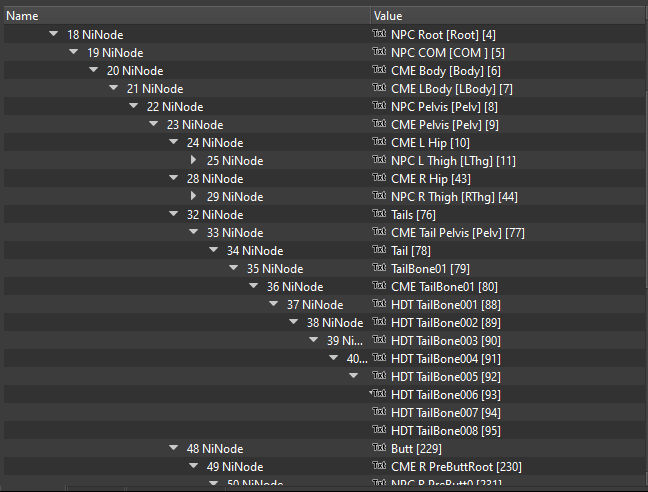648x492 pixels.
Task: Collapse the 28 NiNode branch
Action: click(174, 178)
